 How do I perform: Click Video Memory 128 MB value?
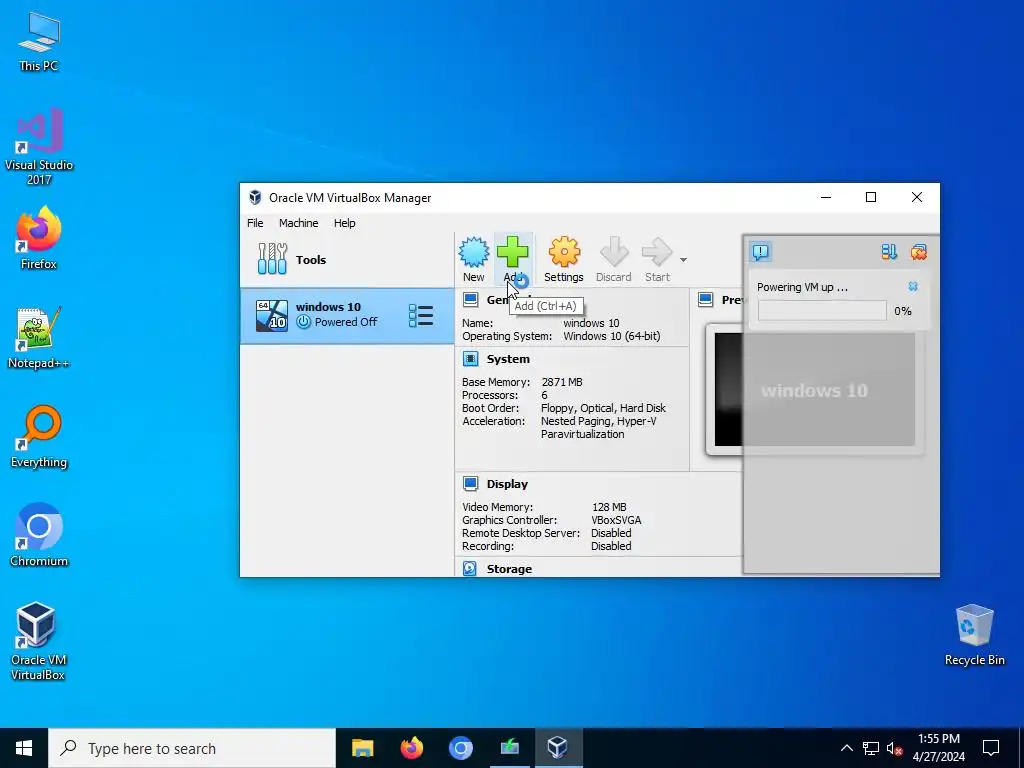click(x=609, y=507)
